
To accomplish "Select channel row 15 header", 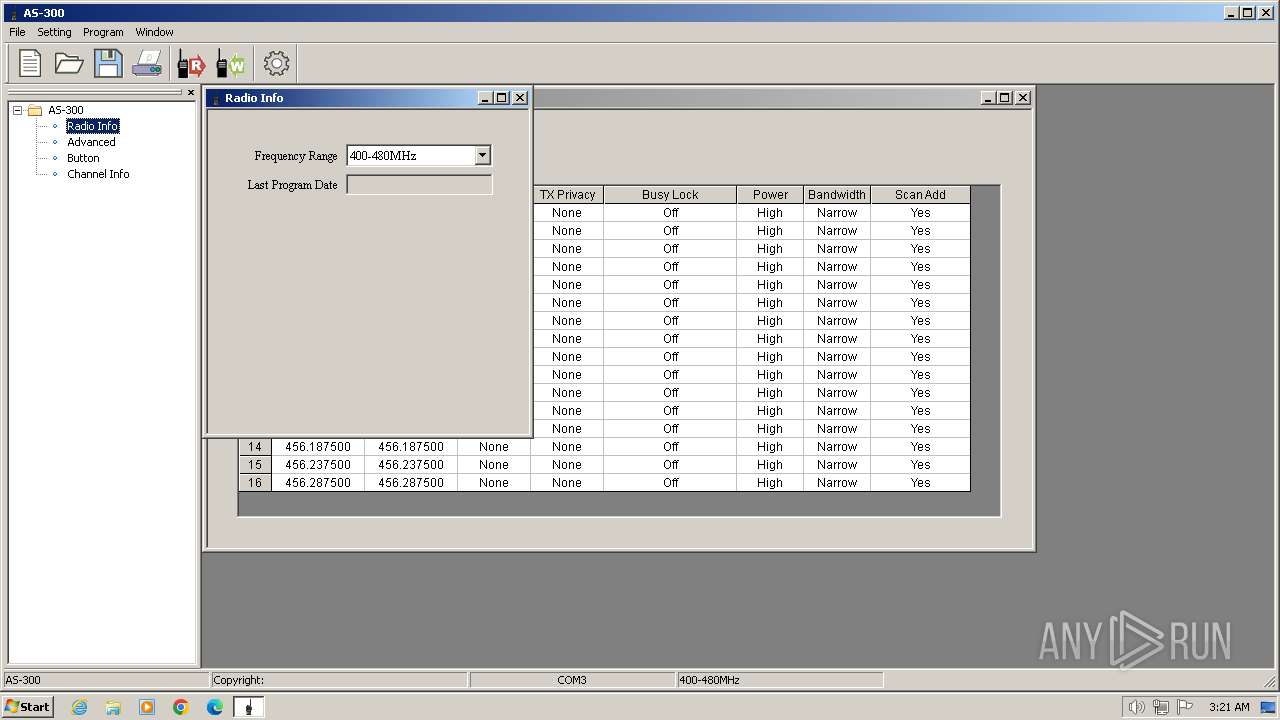I will pos(255,465).
